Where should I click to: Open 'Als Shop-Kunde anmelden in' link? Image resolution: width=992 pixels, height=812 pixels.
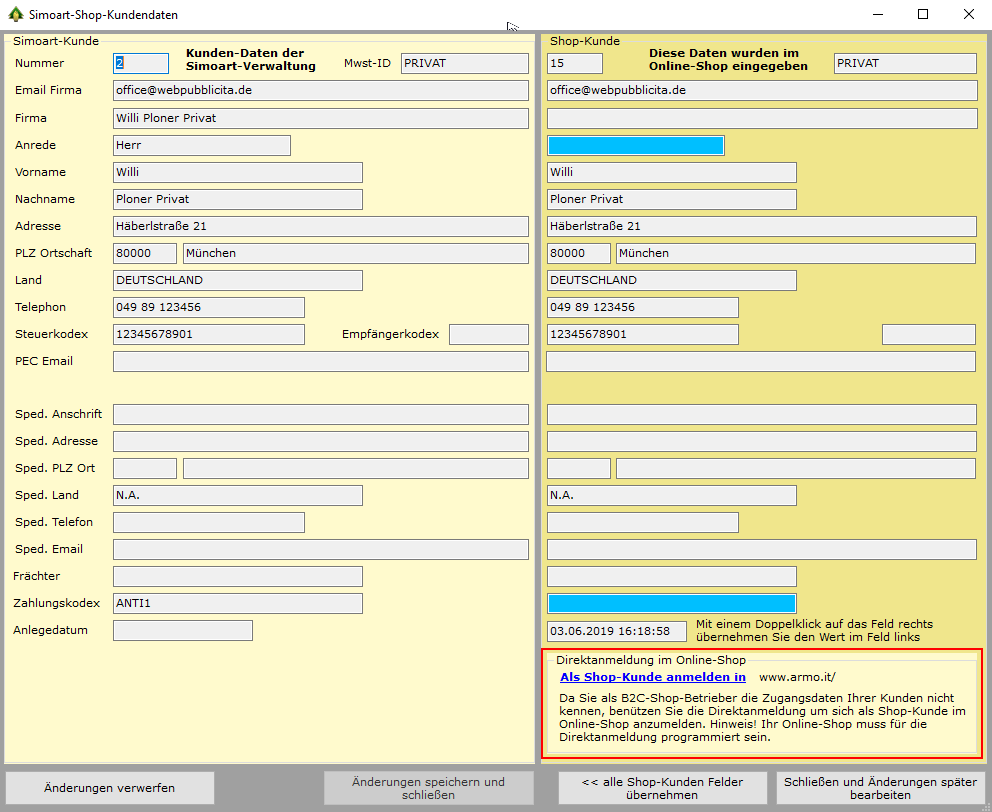click(652, 677)
